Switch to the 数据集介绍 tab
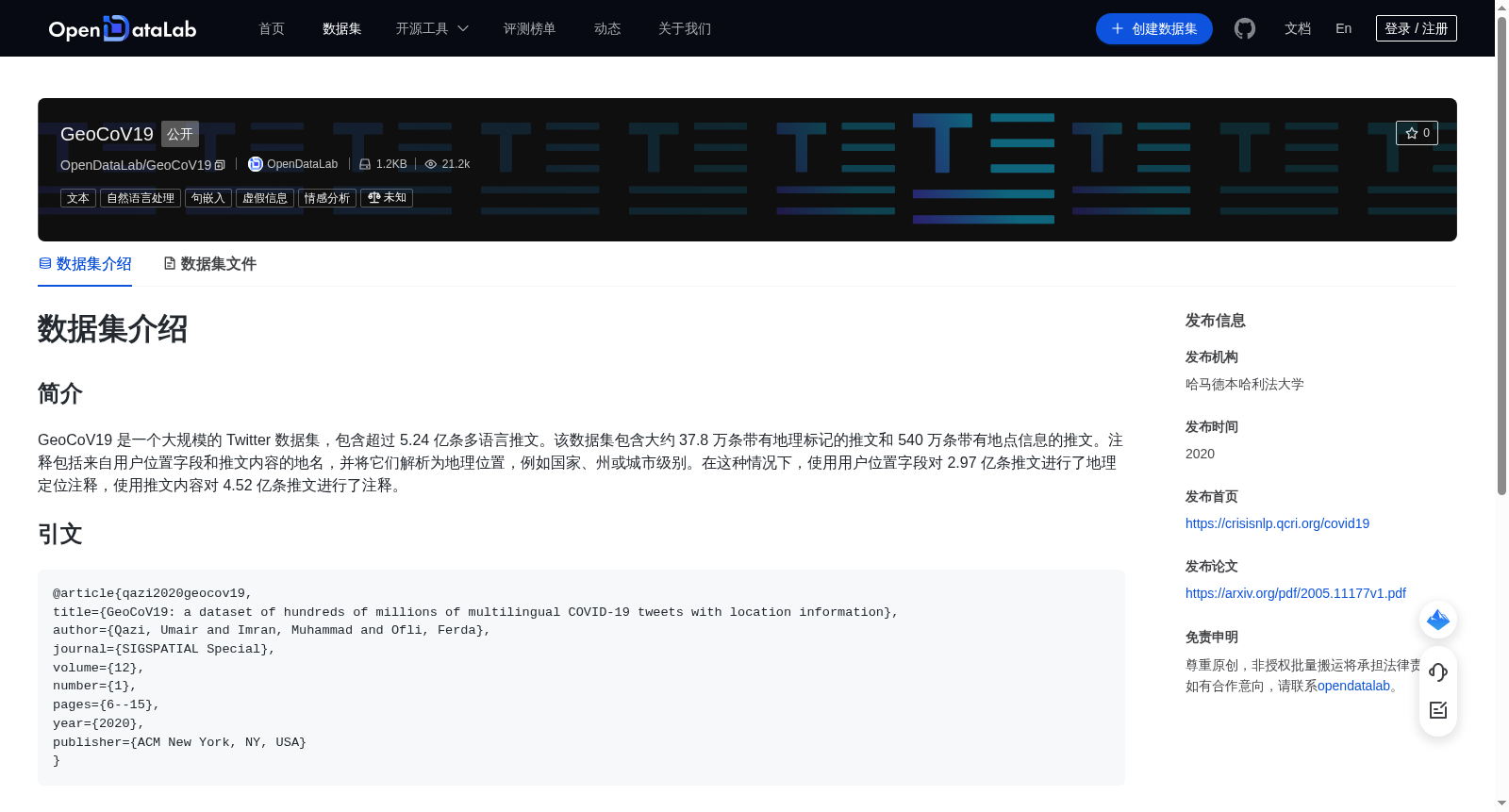Image resolution: width=1509 pixels, height=812 pixels. click(85, 264)
